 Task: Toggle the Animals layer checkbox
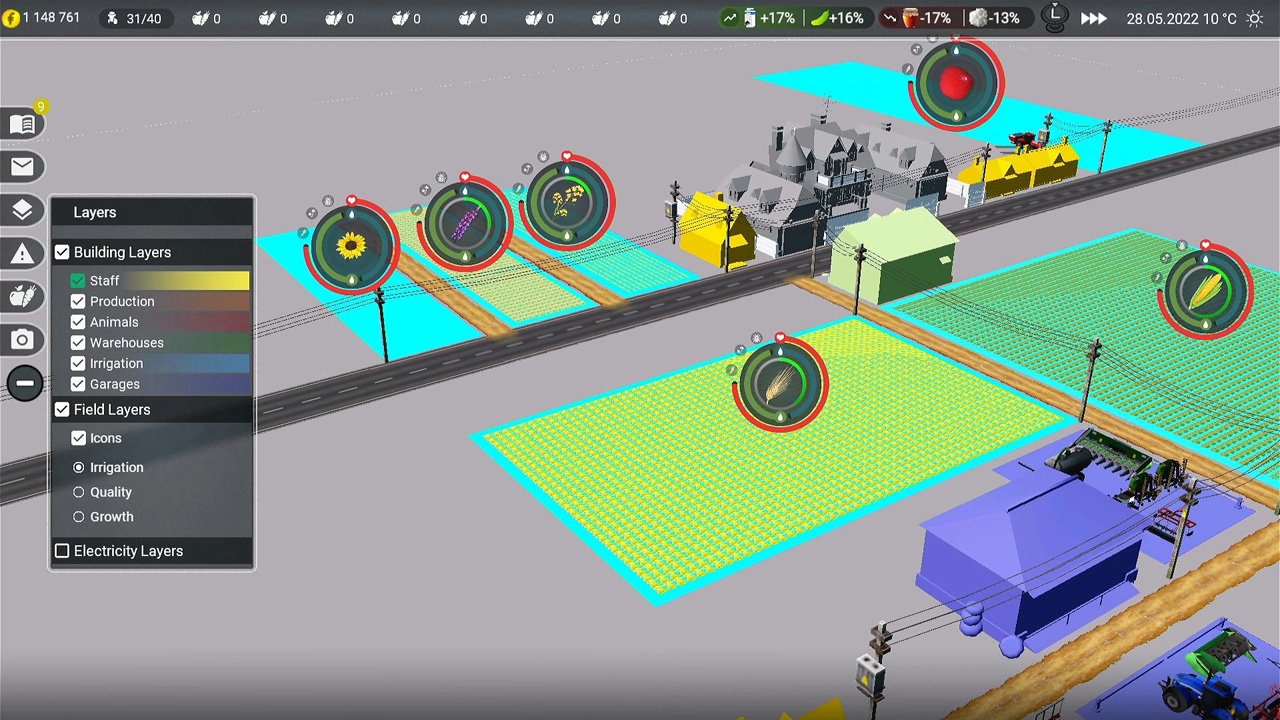78,322
